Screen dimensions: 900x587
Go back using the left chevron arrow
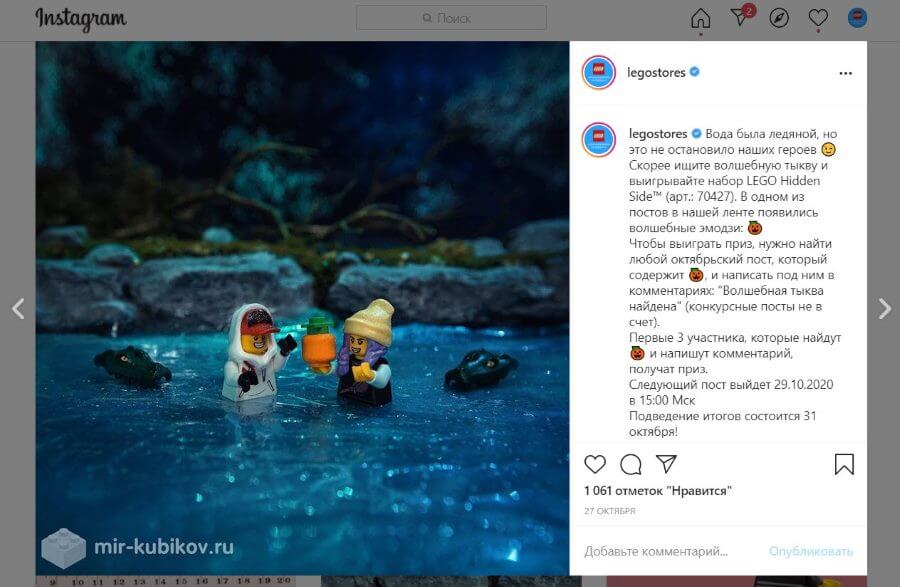[x=16, y=310]
